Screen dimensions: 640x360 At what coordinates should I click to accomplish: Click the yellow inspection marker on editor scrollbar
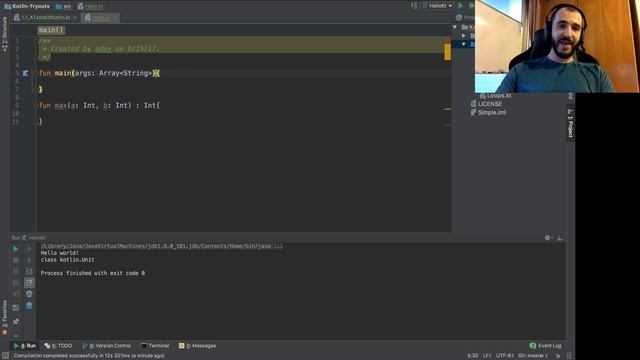[448, 52]
